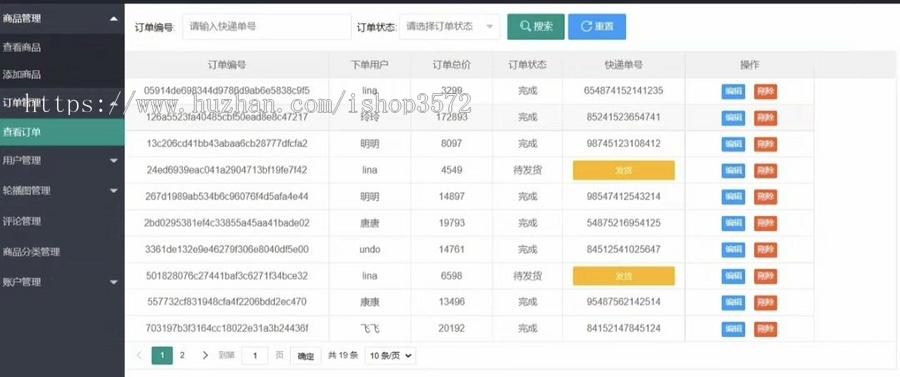900x377 pixels.
Task: Select order ID 501828076c27441baf3c6271f34bce32
Action: pyautogui.click(x=227, y=275)
